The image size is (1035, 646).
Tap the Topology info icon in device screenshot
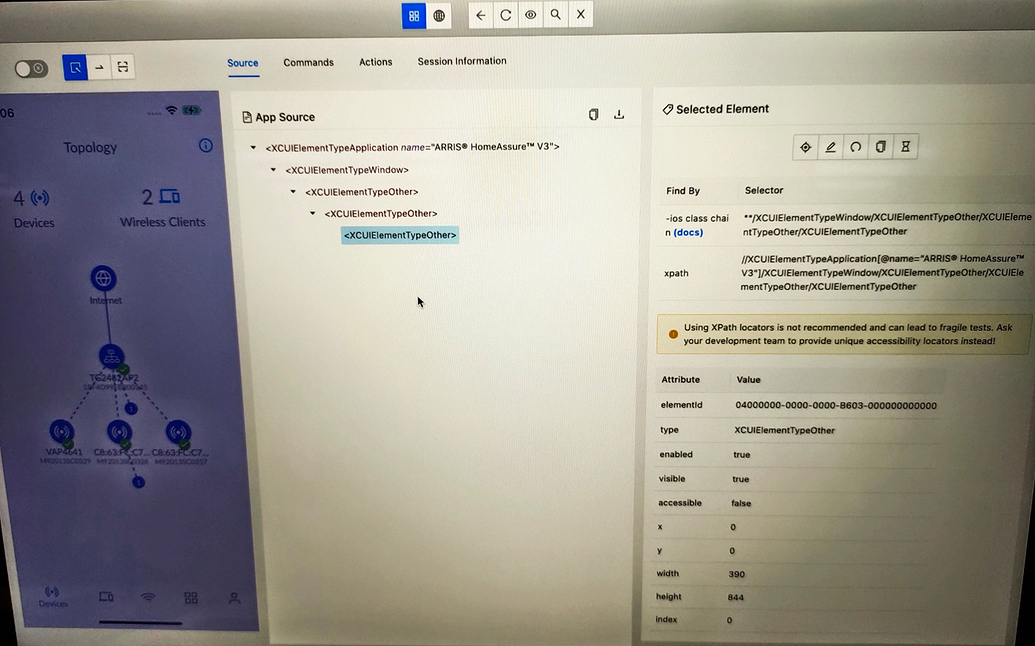206,146
